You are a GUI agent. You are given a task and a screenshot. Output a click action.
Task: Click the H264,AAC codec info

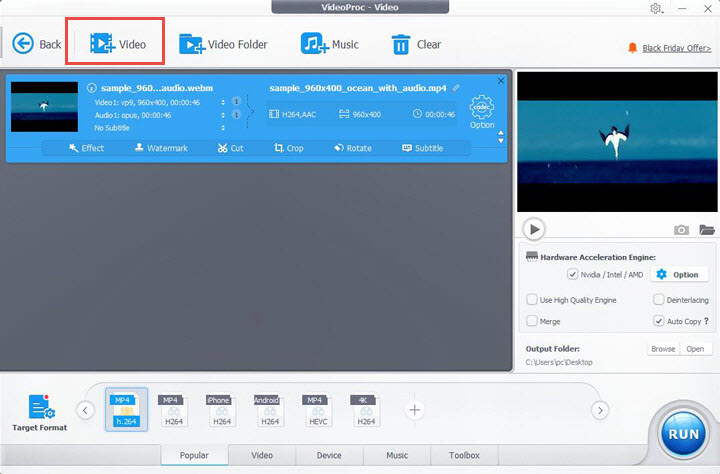[292, 114]
